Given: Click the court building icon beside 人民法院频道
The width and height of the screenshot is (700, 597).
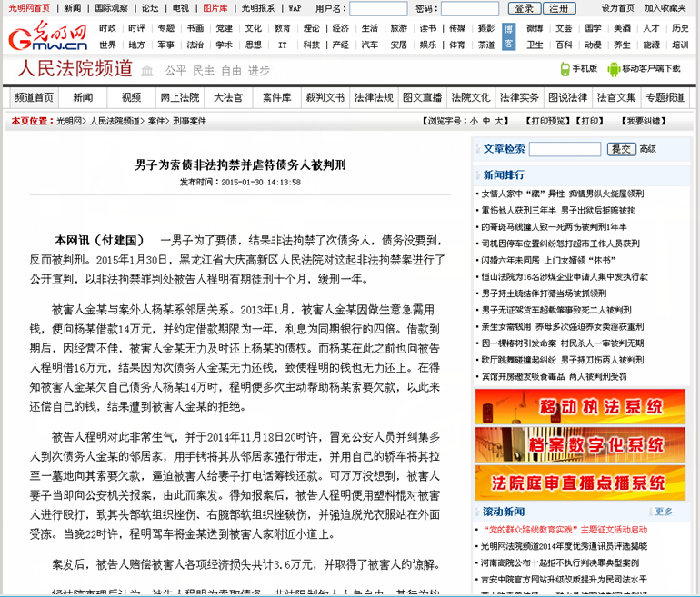Looking at the screenshot, I should point(147,70).
